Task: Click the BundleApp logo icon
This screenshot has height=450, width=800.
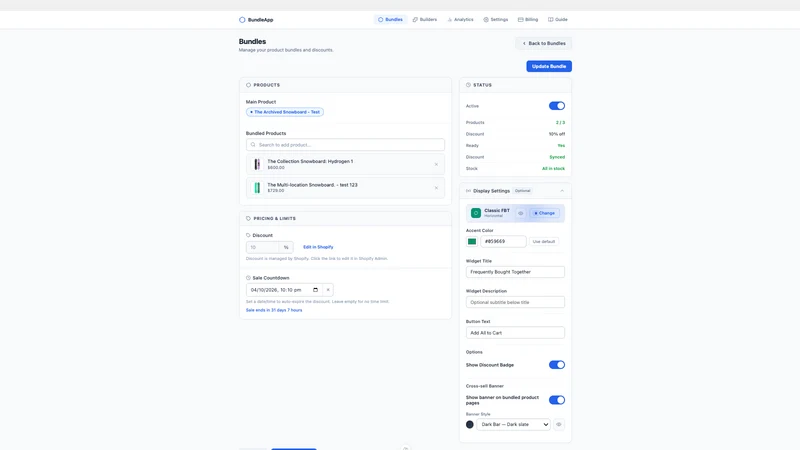Action: (x=242, y=20)
